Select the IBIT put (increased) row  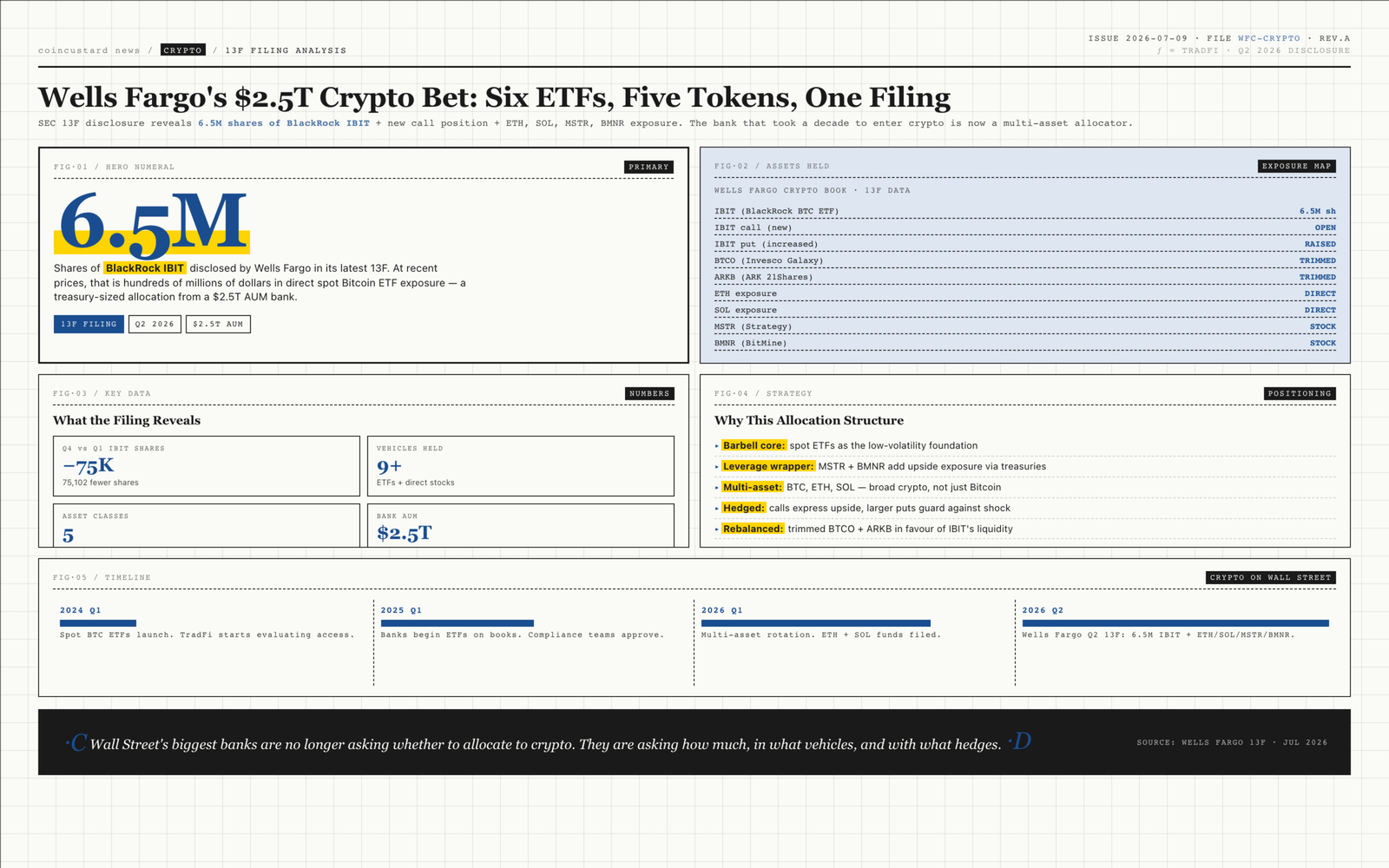pos(1024,244)
